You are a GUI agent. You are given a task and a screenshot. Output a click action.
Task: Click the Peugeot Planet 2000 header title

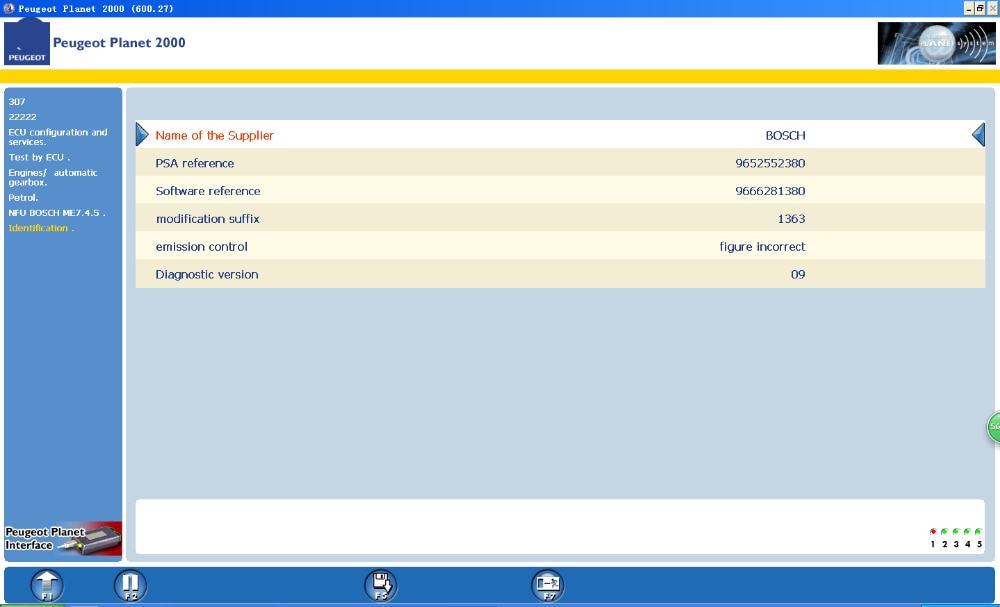[119, 43]
